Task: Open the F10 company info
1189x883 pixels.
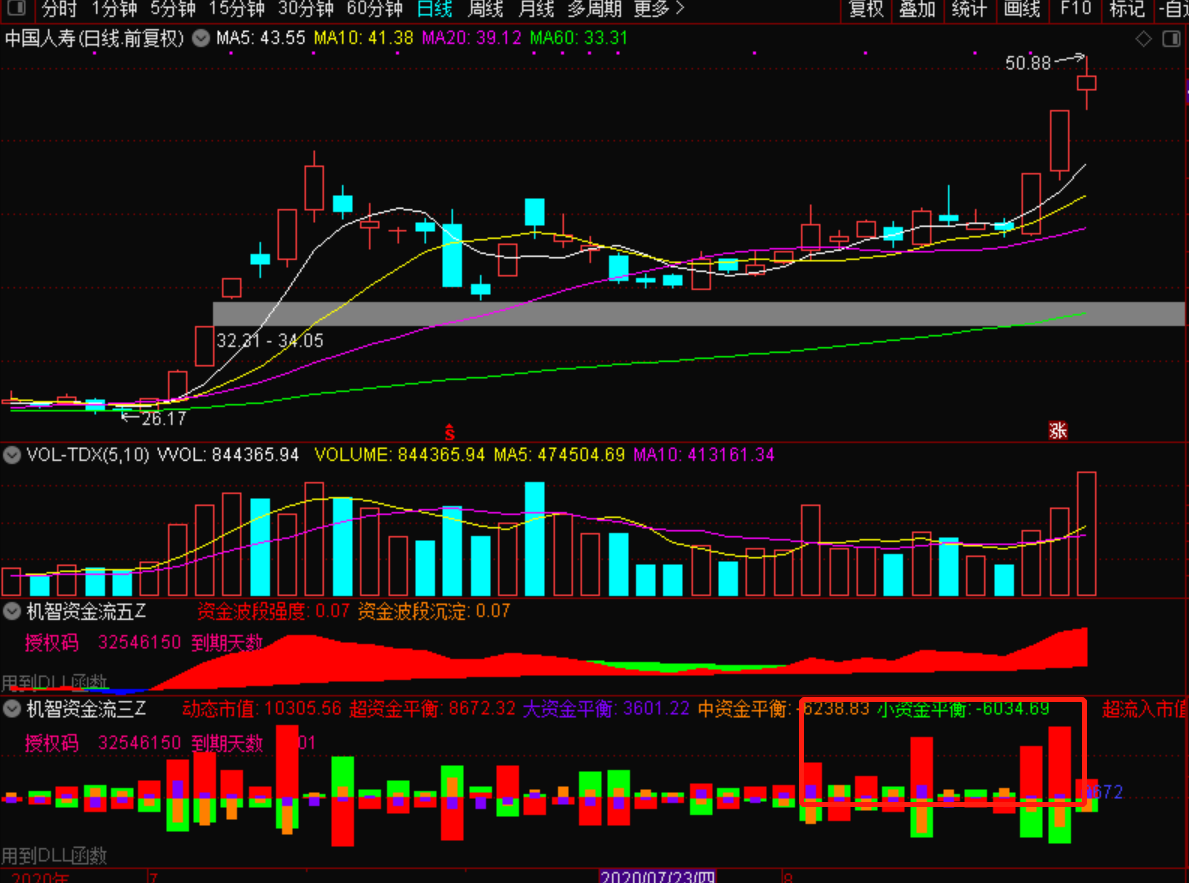Action: 1075,9
